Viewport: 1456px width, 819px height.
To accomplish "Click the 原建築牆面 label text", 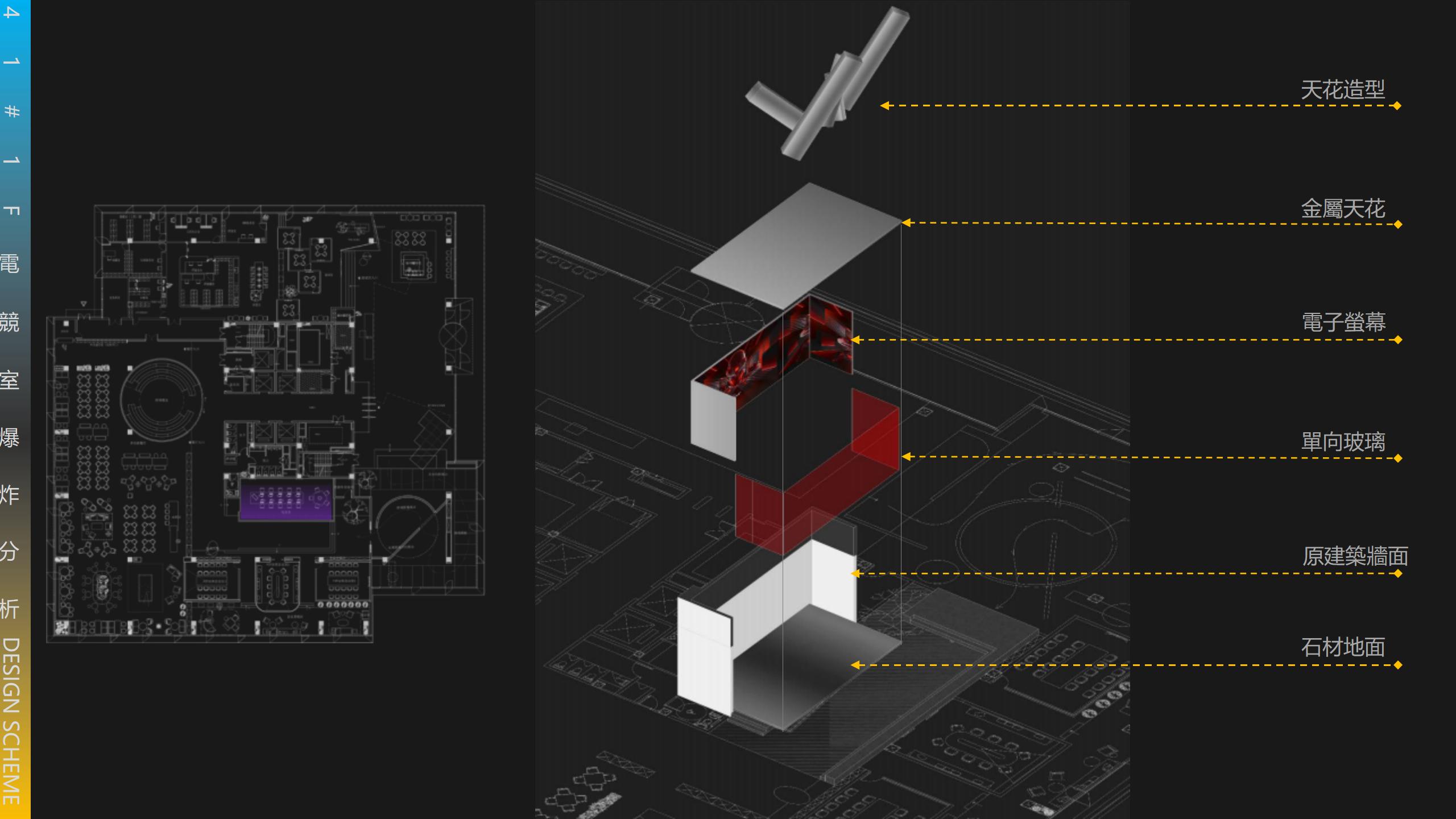I will click(x=1355, y=556).
